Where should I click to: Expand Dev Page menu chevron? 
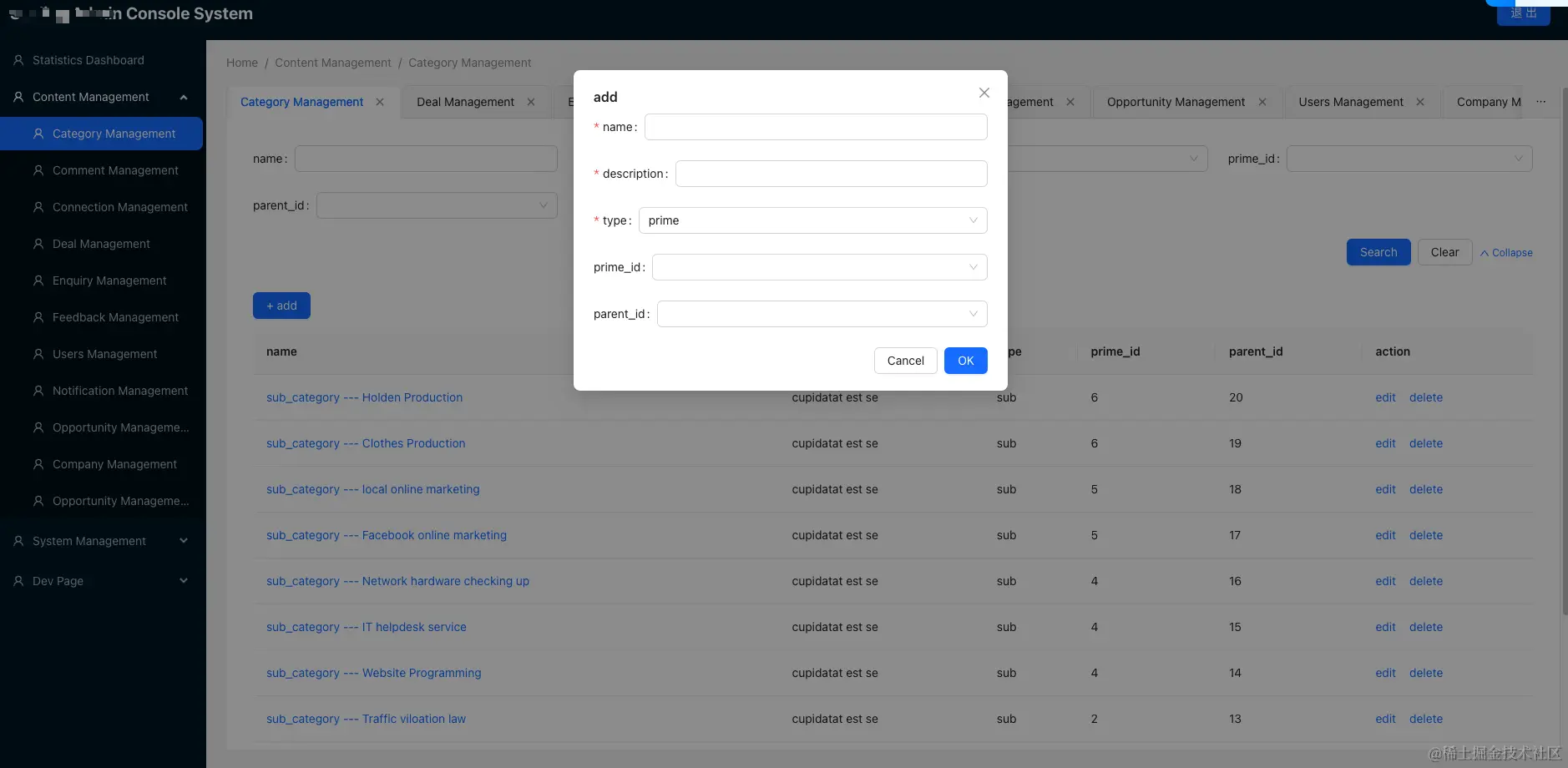click(x=184, y=581)
